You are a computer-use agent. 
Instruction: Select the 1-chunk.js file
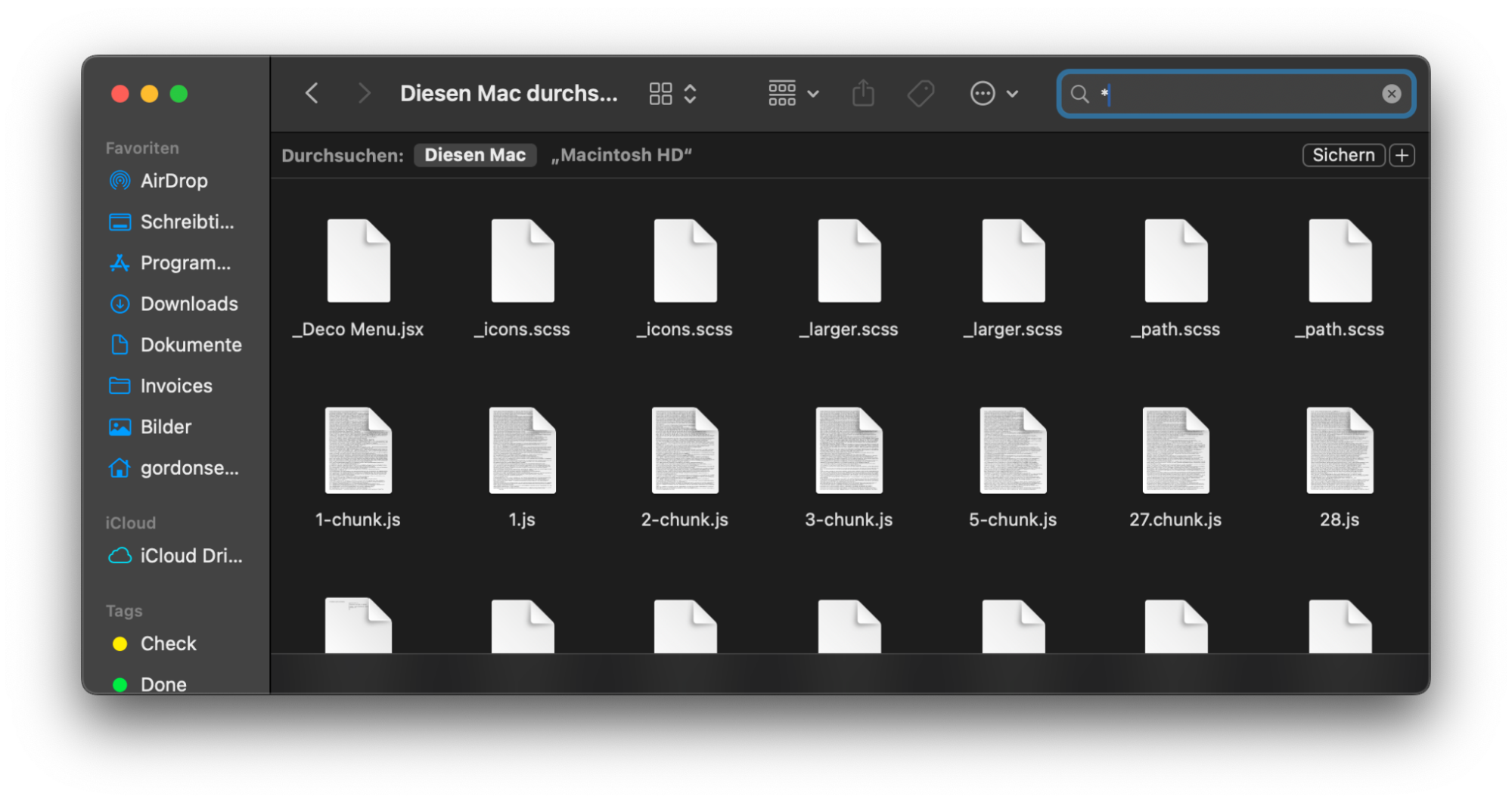[x=358, y=451]
